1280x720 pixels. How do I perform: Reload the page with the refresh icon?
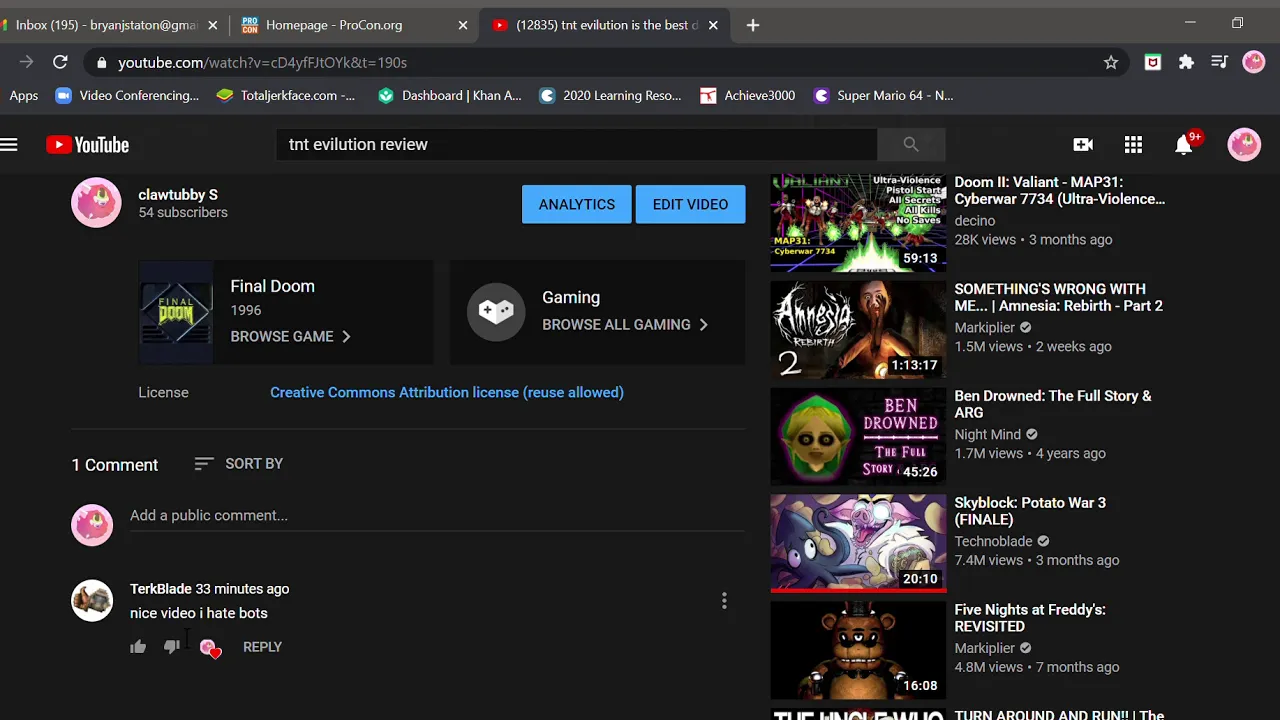point(60,62)
